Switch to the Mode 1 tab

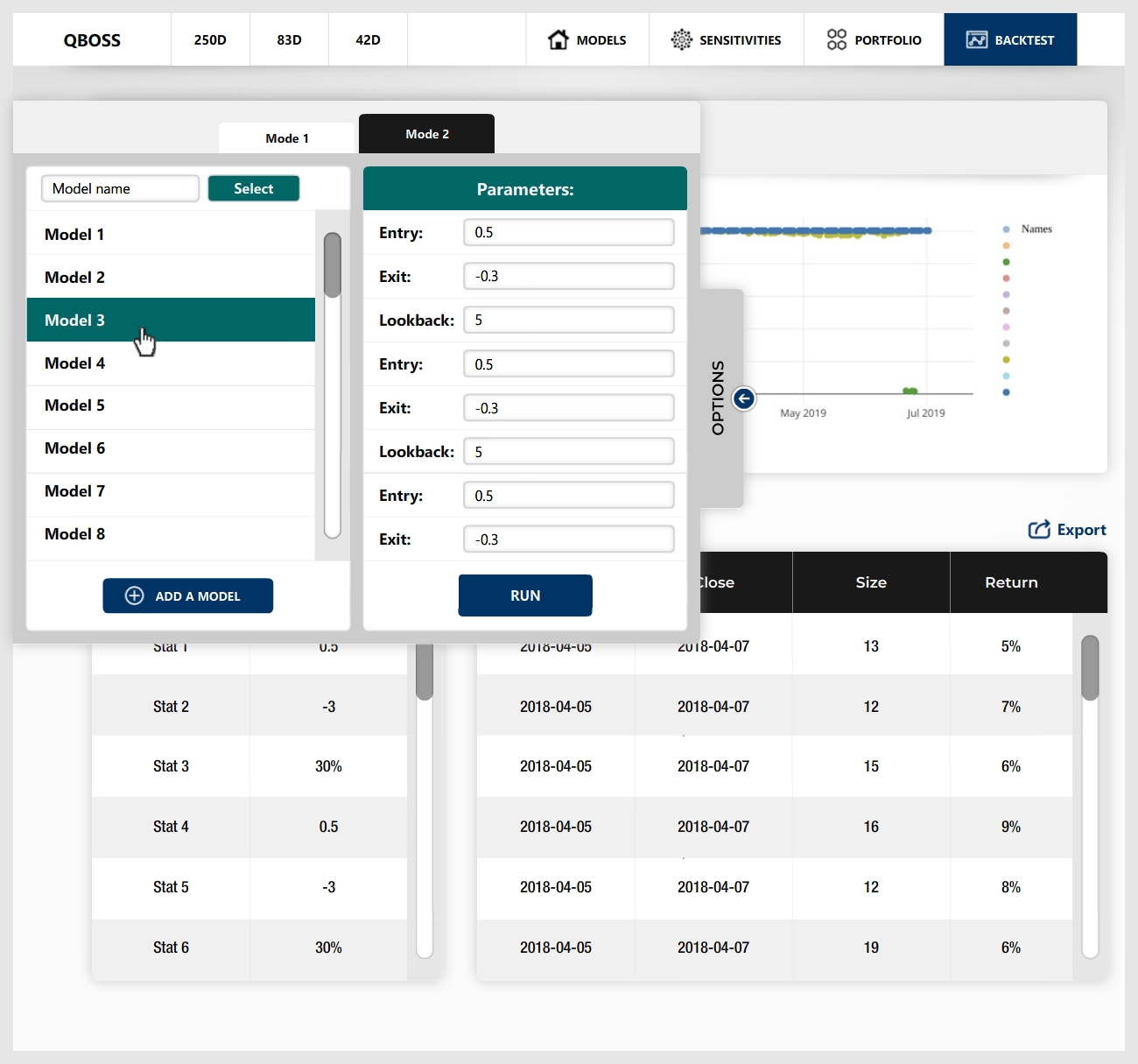click(287, 138)
